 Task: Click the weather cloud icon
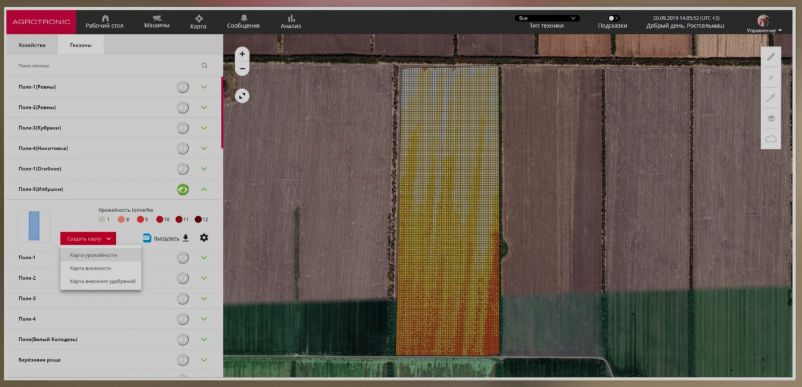771,139
